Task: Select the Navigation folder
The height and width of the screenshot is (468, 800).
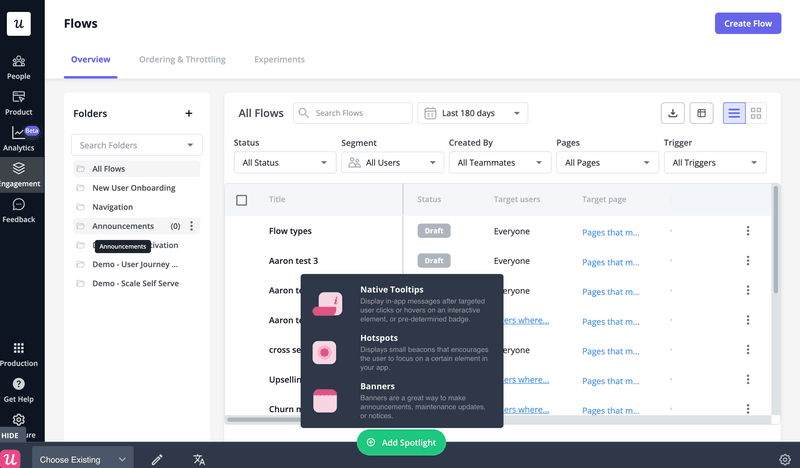Action: pyautogui.click(x=137, y=207)
